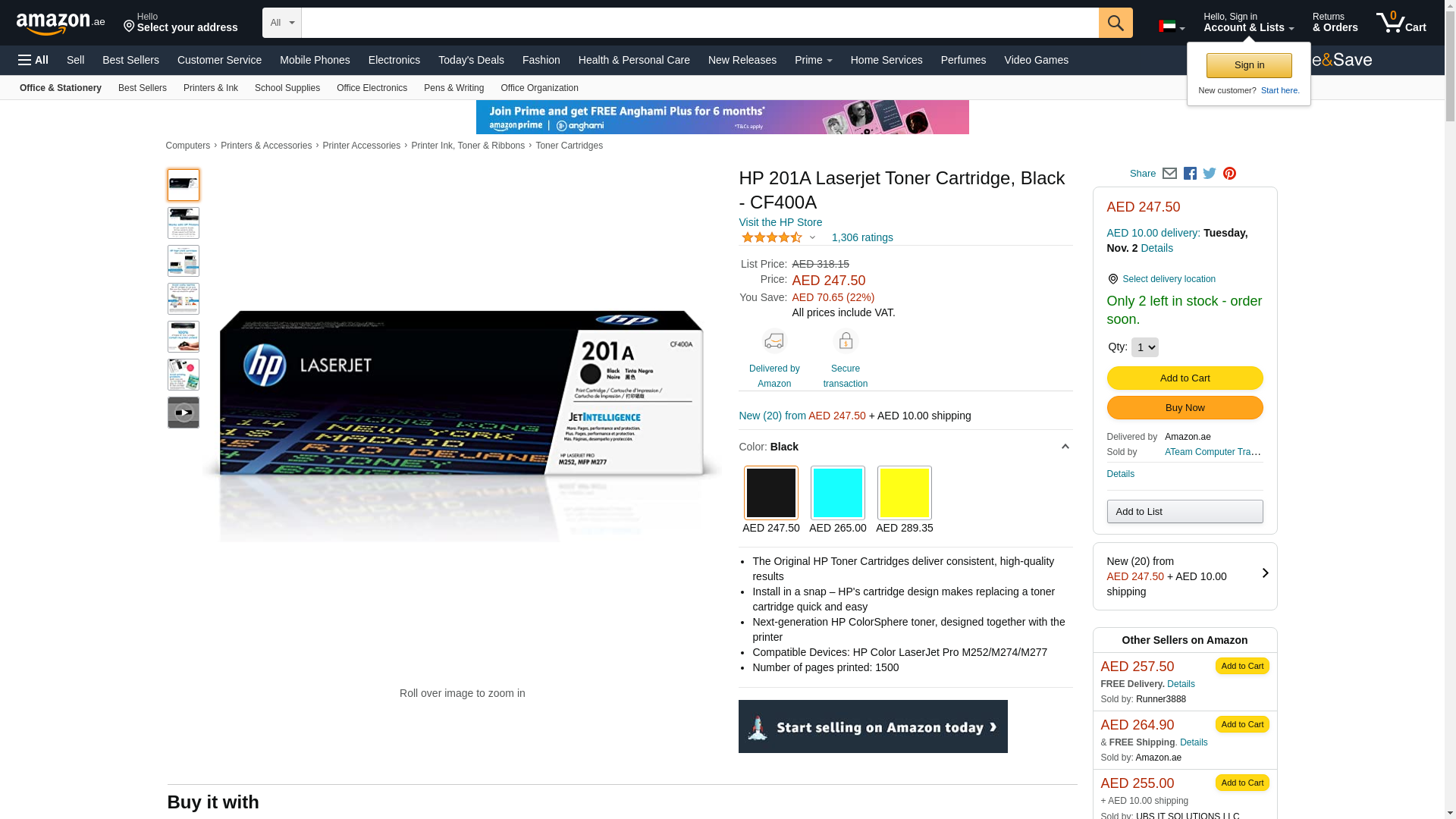Open the All hamburger menu

(33, 60)
